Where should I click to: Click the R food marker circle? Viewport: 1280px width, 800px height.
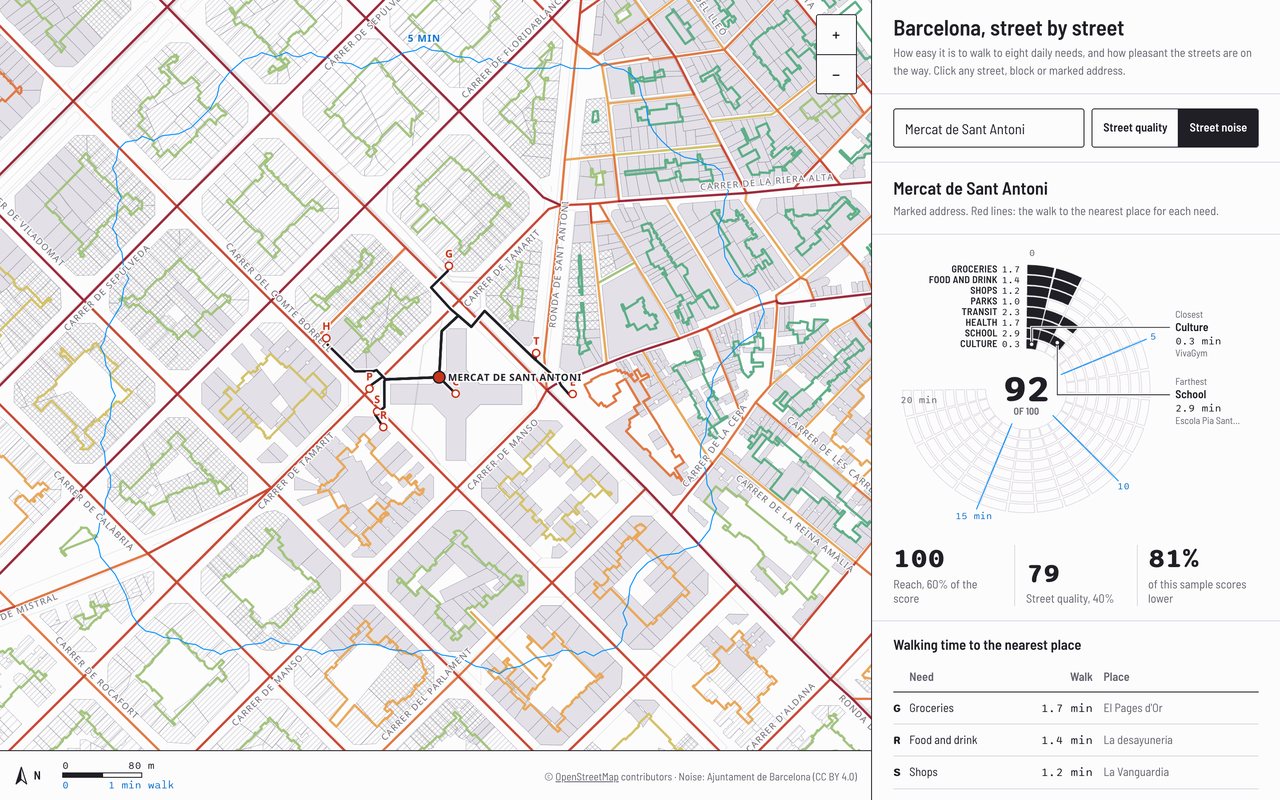pos(383,427)
